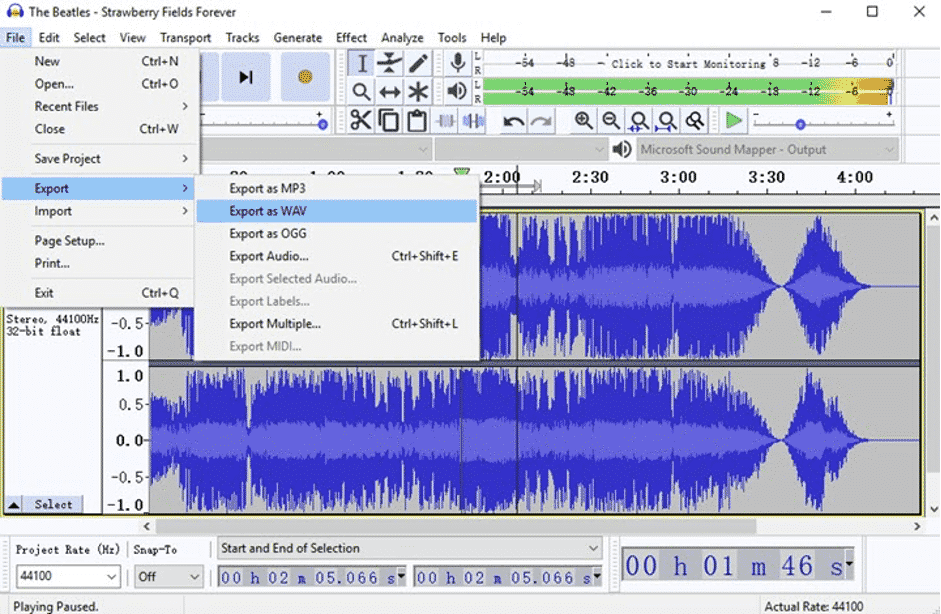Choose the Multi-Tool star icon
Screen dimensions: 941x614
click(x=418, y=92)
